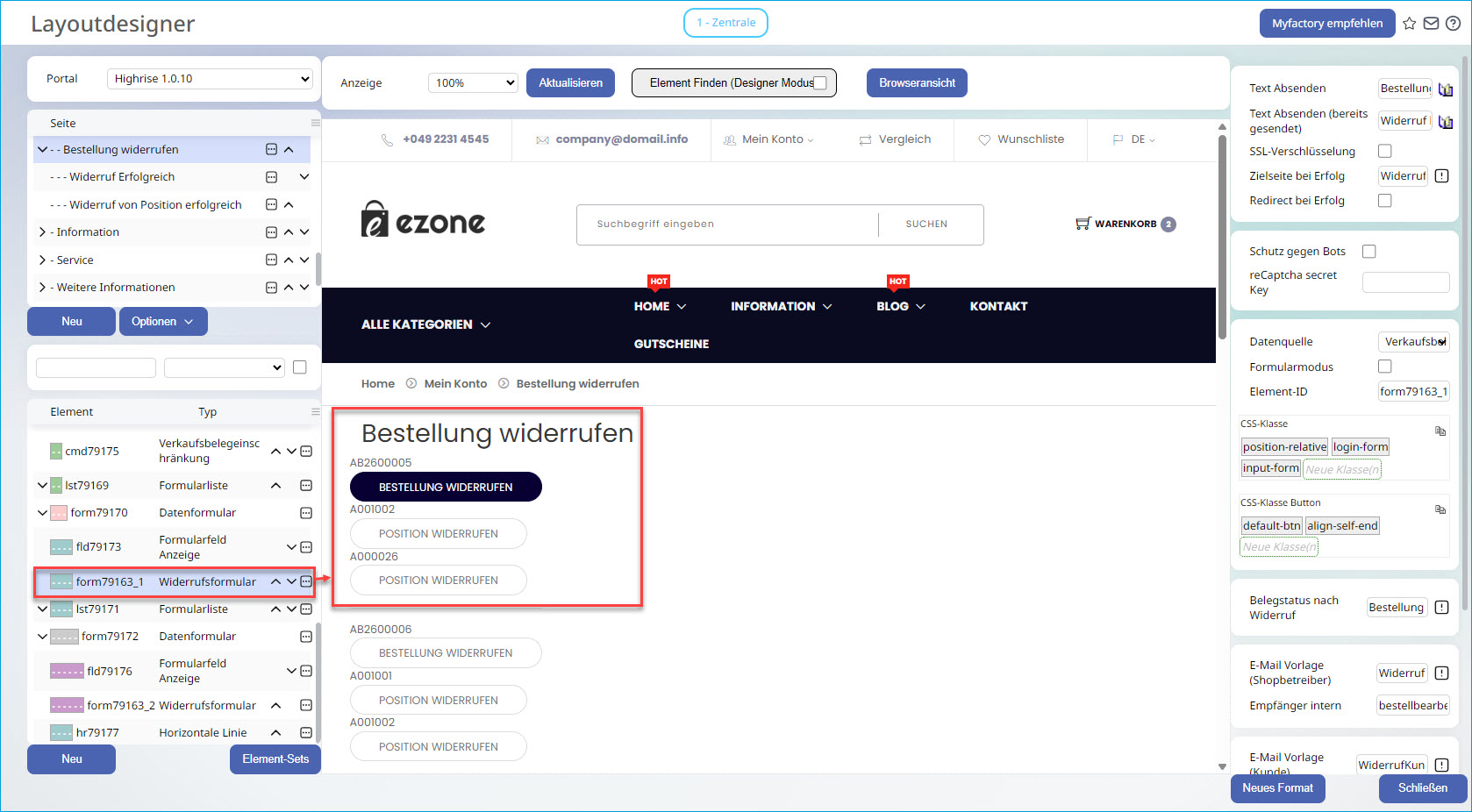The height and width of the screenshot is (812, 1472).
Task: Expand the Service tree node
Action: tap(42, 260)
